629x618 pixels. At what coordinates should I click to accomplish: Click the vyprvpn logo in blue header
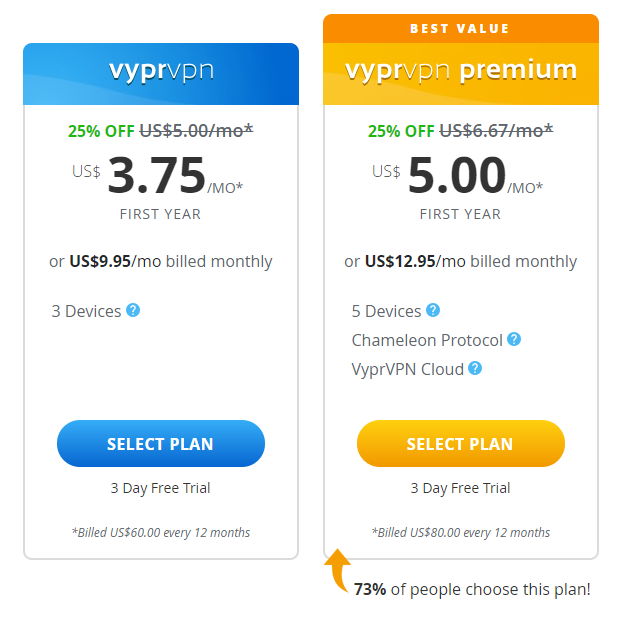coord(161,72)
